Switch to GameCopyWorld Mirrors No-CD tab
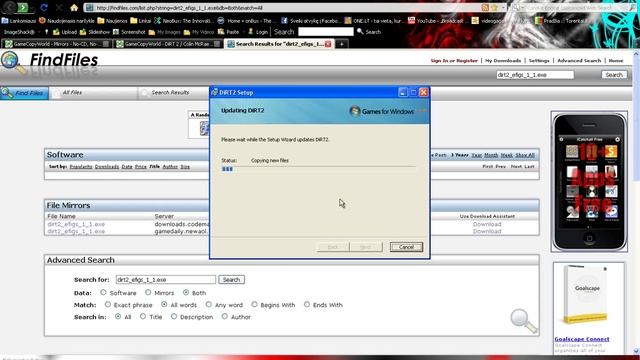Image resolution: width=640 pixels, height=360 pixels. click(56, 44)
